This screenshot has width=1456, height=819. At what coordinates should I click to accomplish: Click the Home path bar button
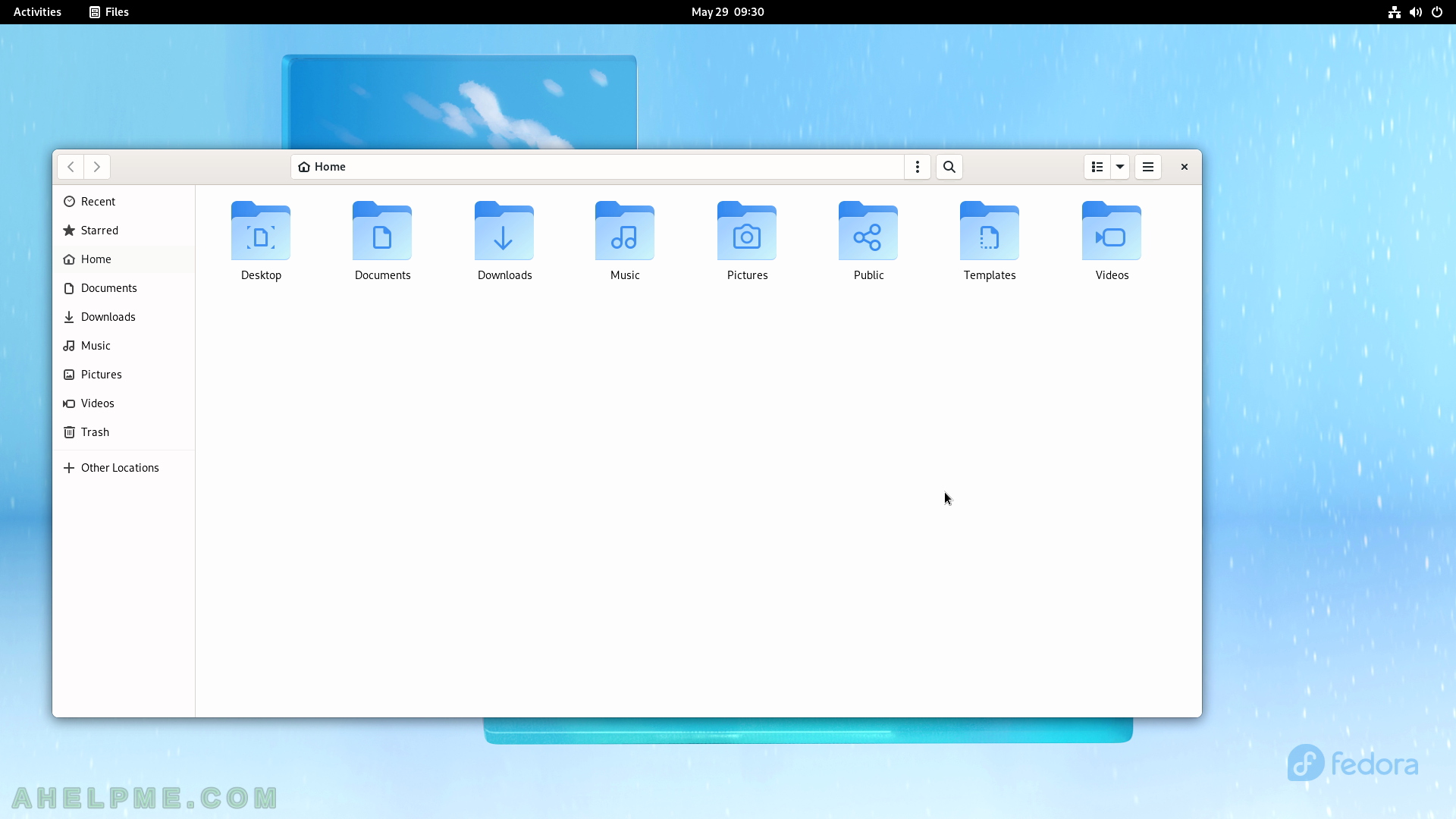(x=322, y=167)
